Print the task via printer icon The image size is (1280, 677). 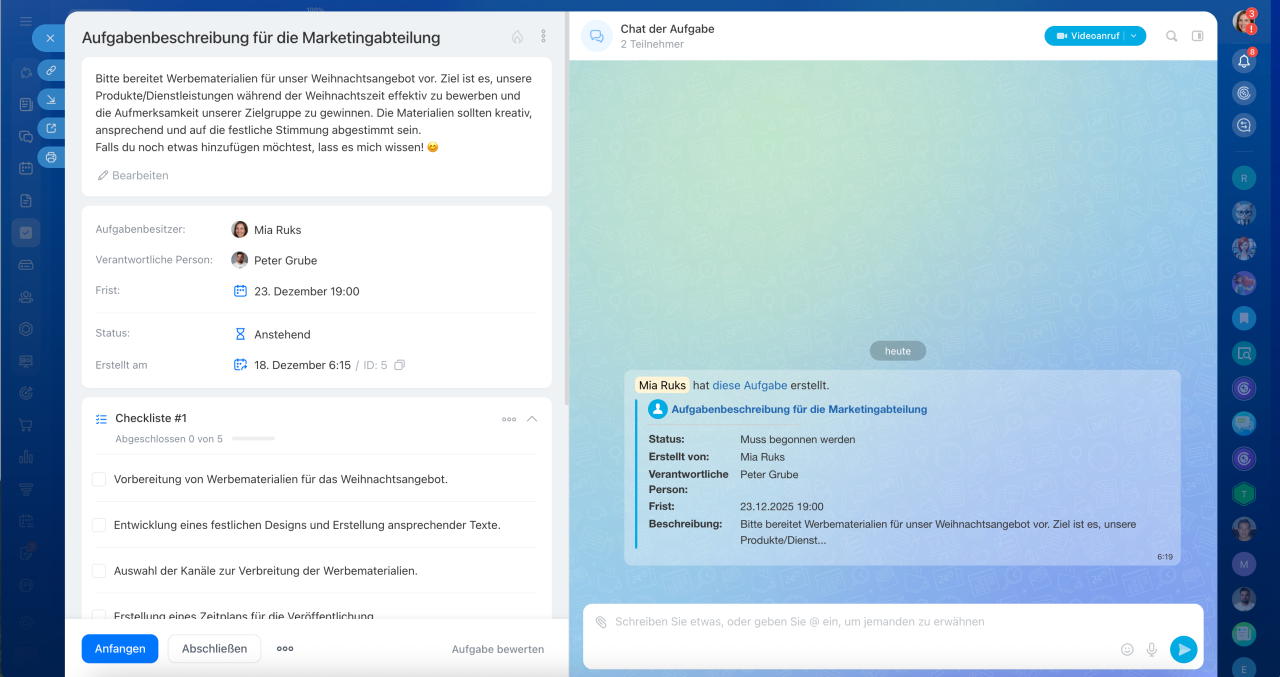click(x=51, y=157)
